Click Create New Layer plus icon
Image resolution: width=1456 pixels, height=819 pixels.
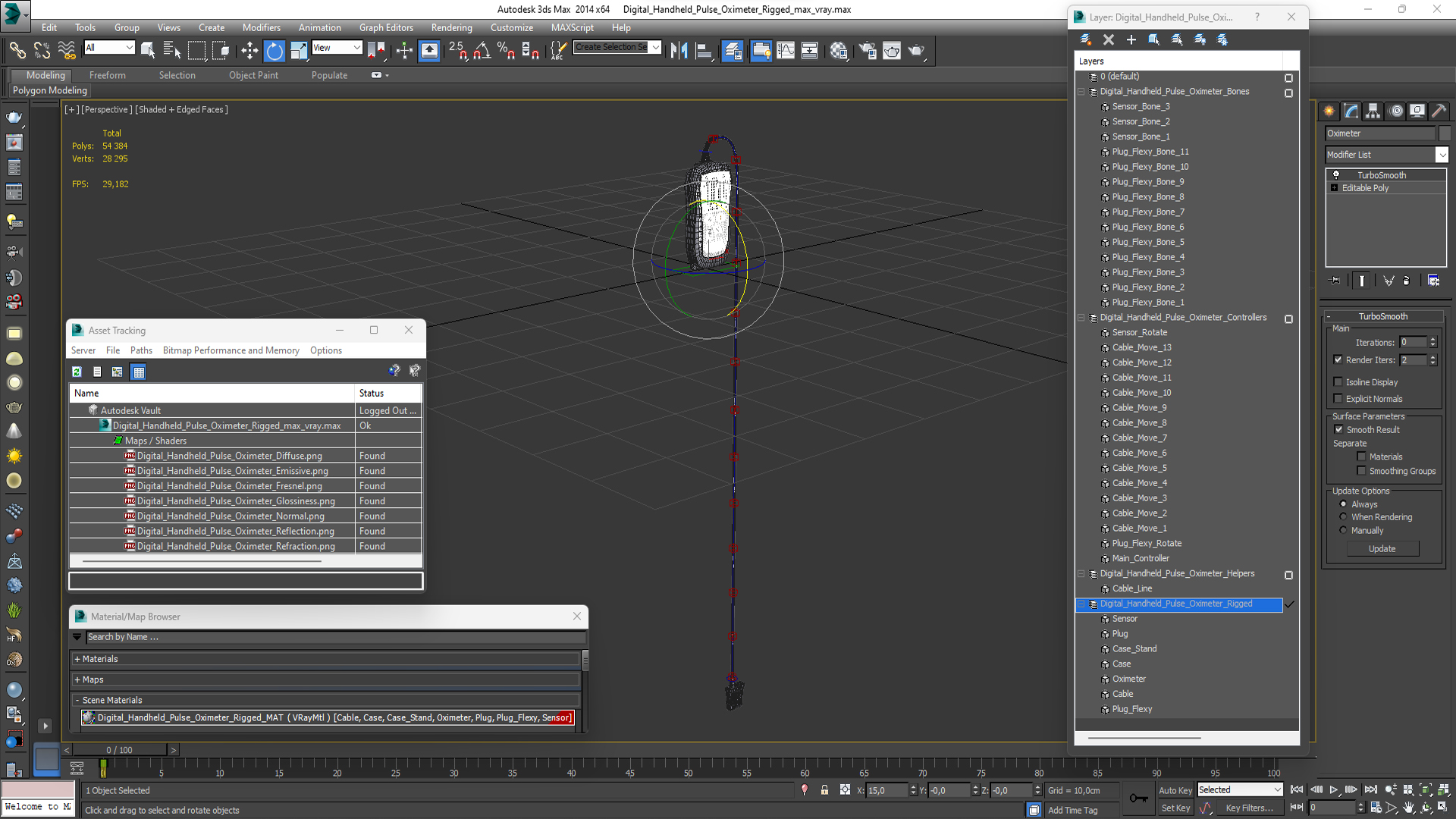click(1131, 39)
